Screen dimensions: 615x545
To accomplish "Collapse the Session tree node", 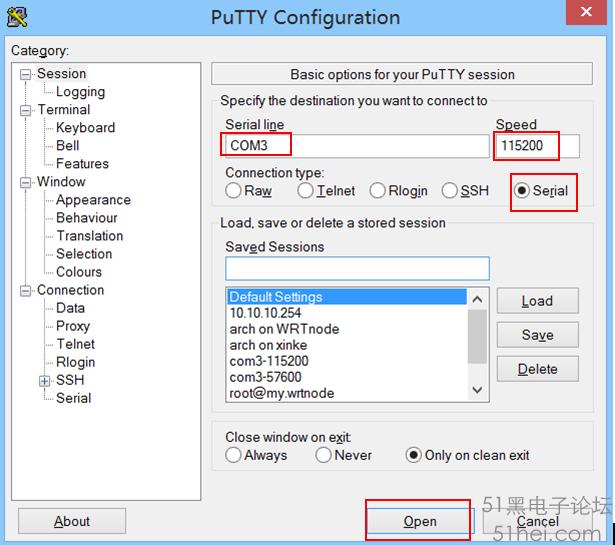I will pyautogui.click(x=25, y=74).
